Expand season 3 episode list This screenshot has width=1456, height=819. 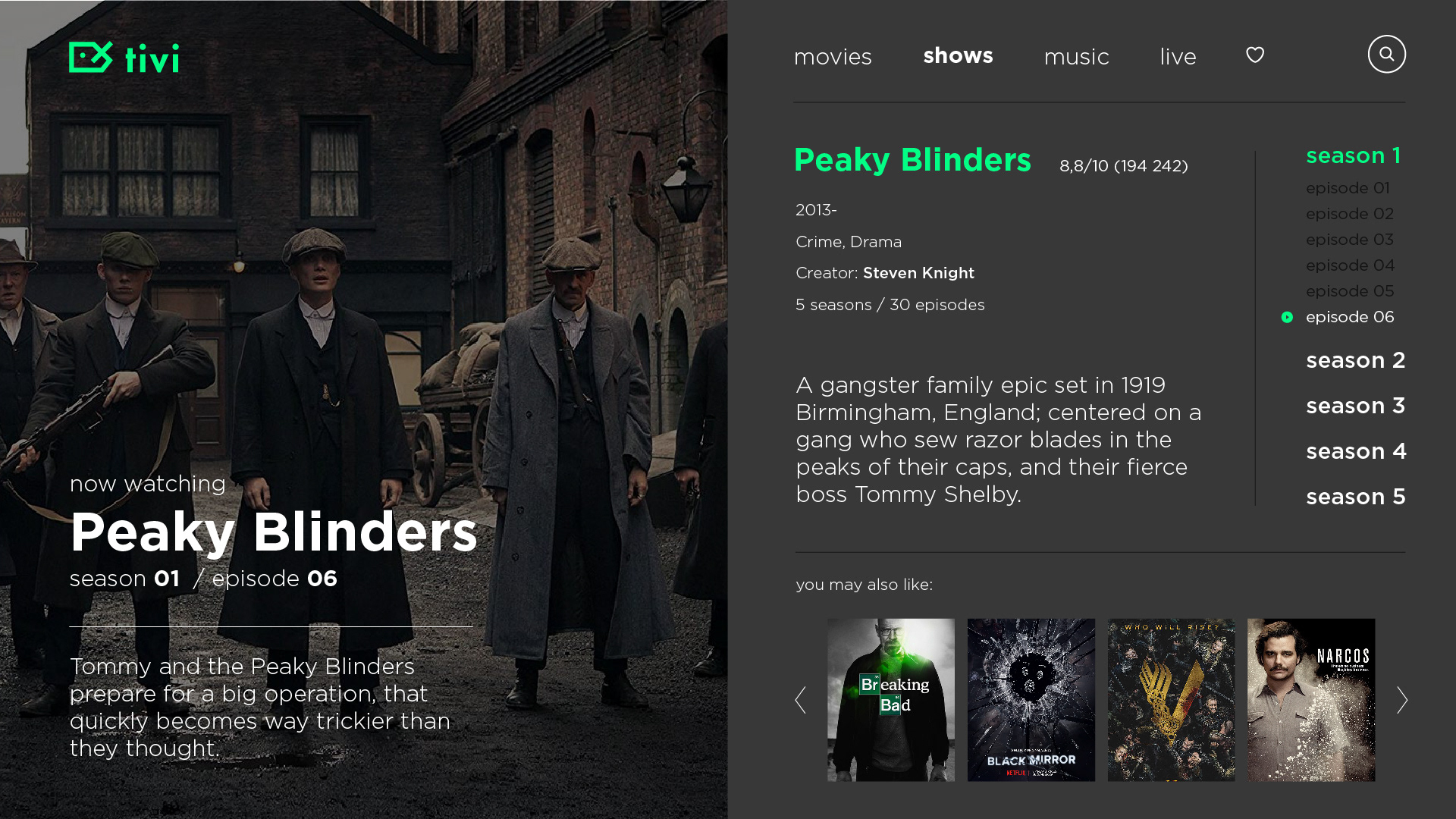[1355, 406]
